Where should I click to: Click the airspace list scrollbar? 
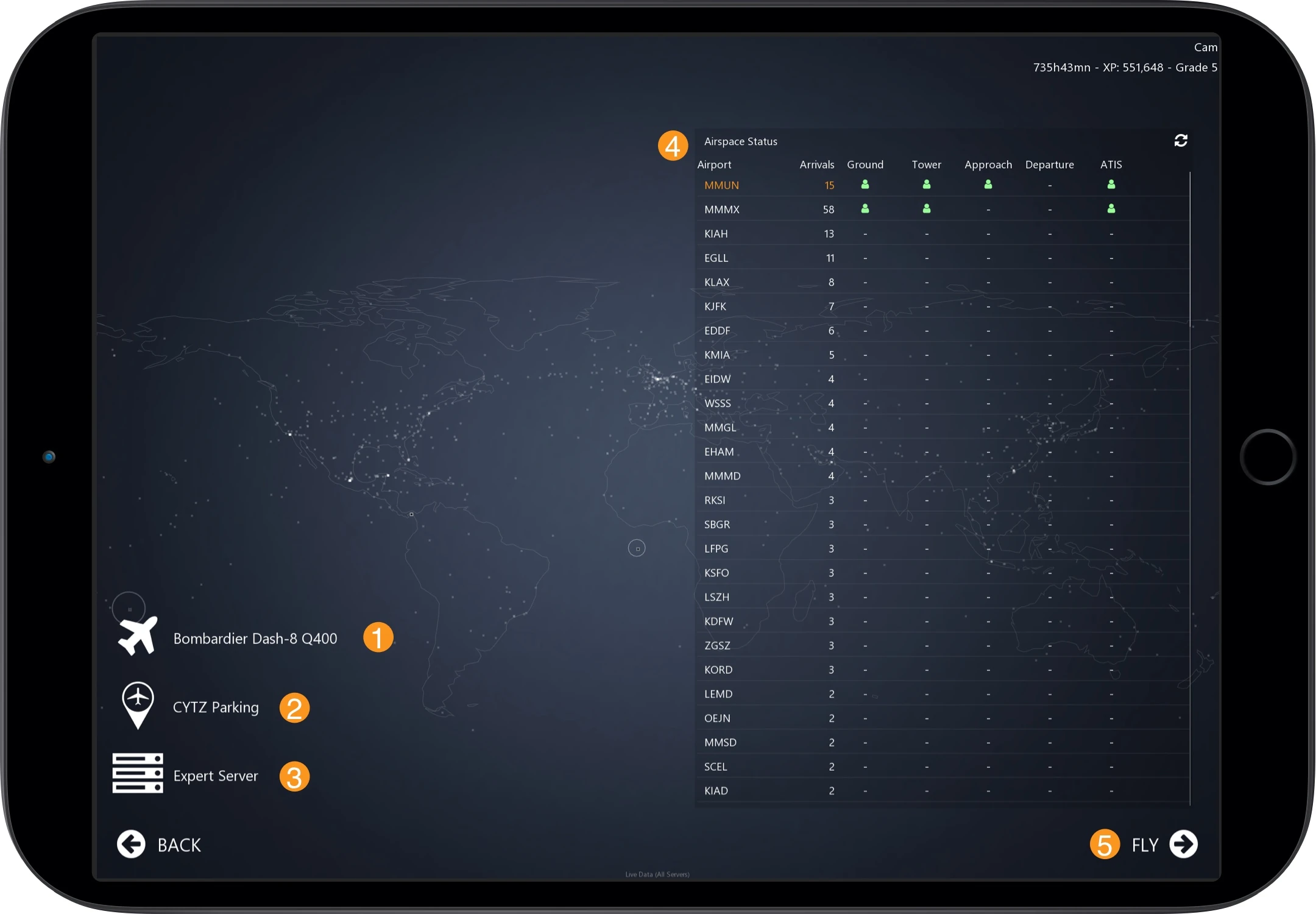pos(1190,487)
